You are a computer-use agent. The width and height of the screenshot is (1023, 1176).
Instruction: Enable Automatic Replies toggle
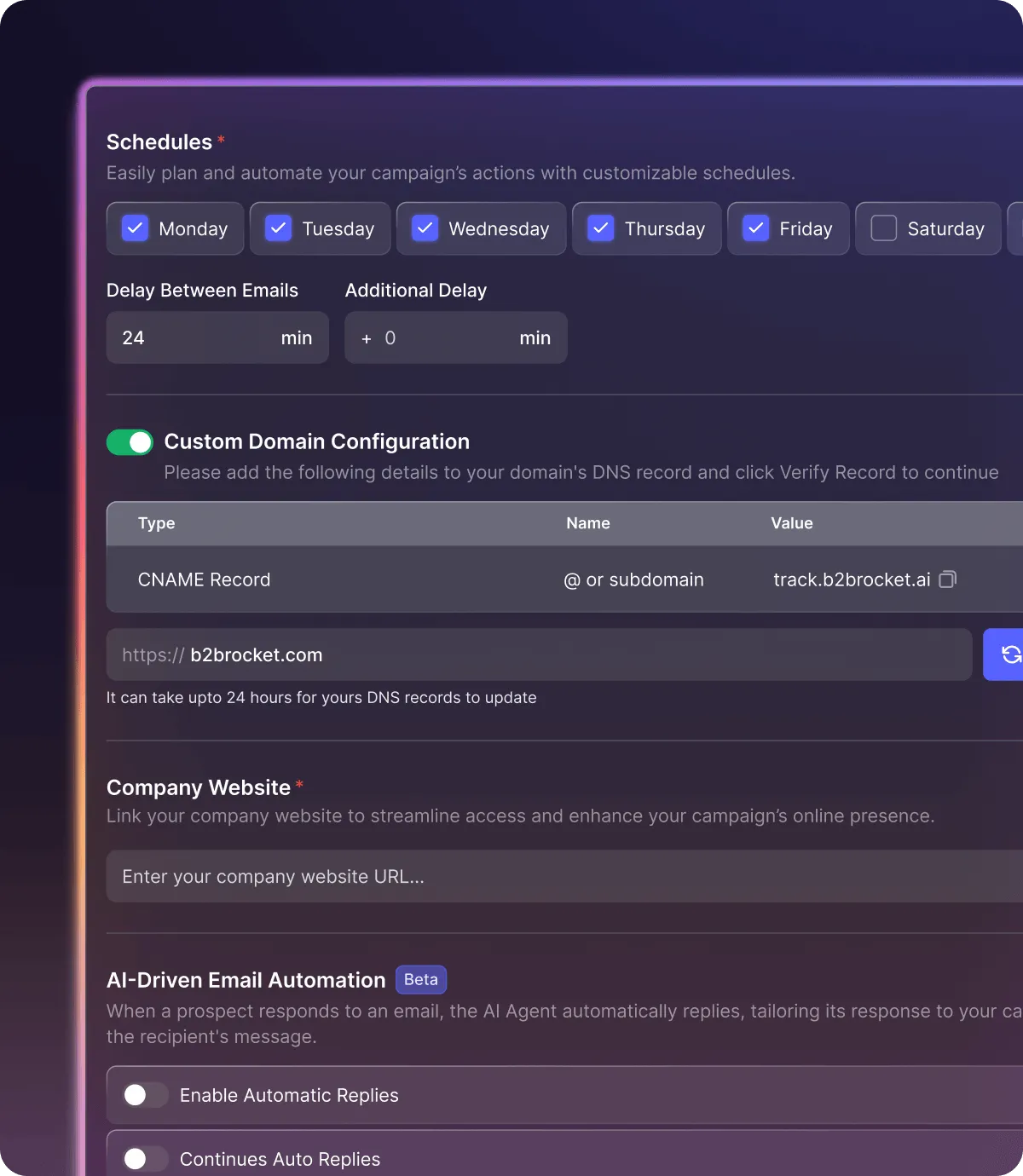click(144, 1095)
